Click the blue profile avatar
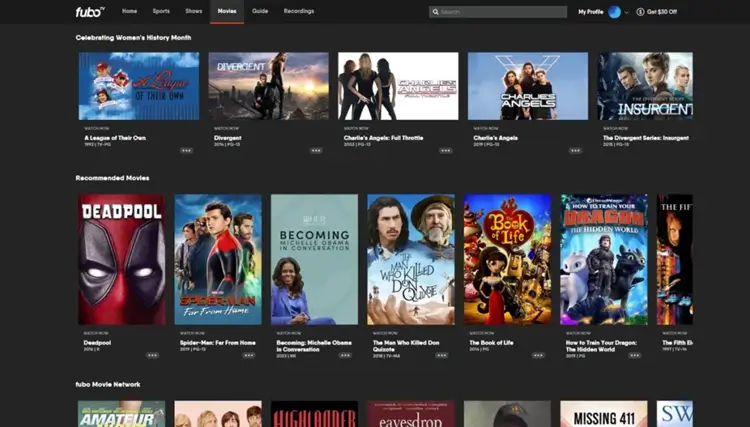The height and width of the screenshot is (427, 750). point(615,12)
